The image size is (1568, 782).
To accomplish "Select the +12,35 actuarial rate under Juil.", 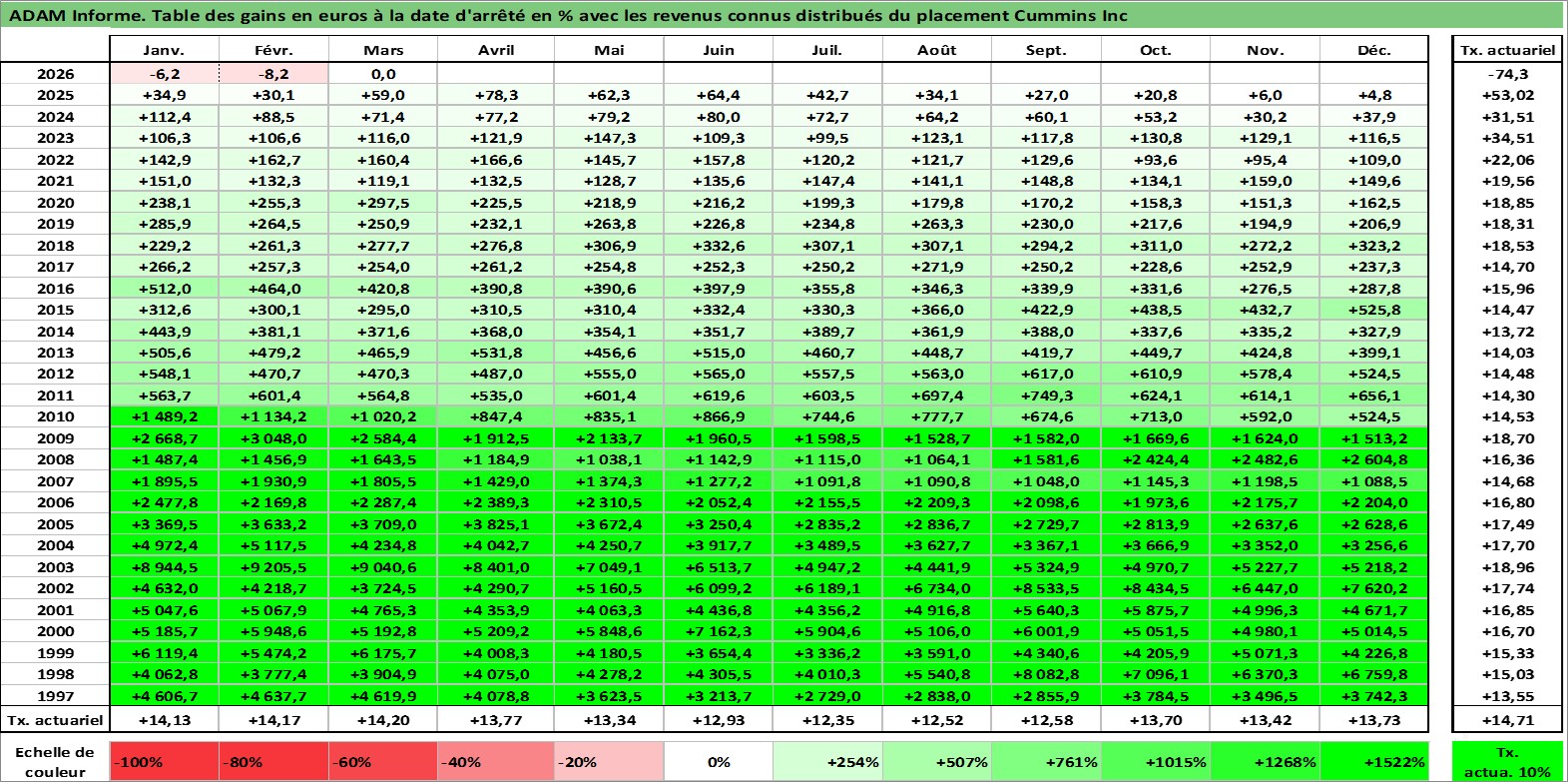I will (827, 720).
